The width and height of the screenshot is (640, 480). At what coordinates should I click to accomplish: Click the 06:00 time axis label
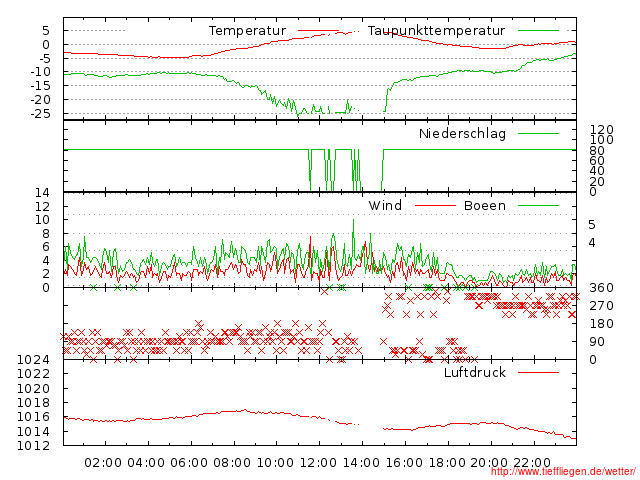click(189, 463)
